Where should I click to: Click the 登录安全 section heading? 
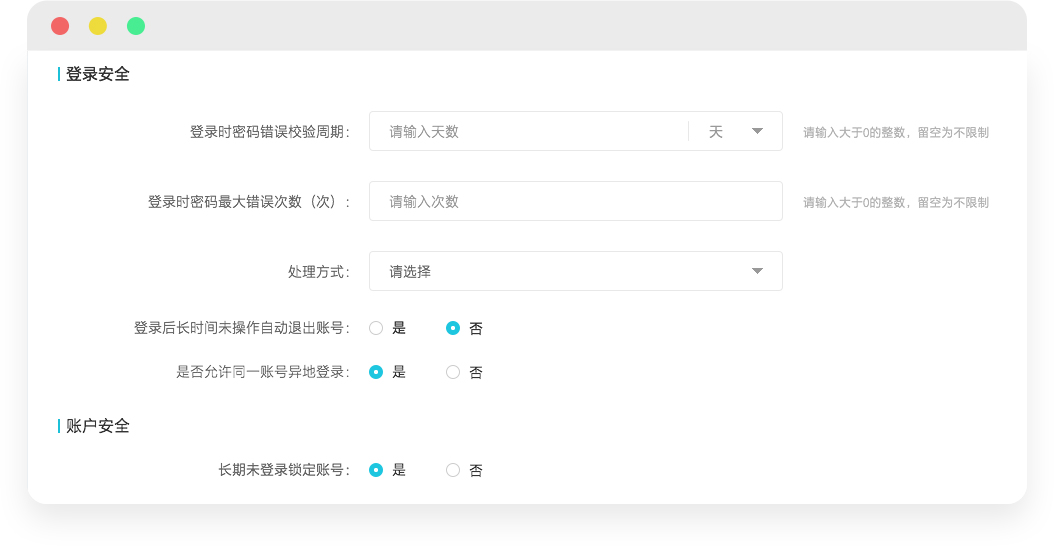click(x=97, y=74)
